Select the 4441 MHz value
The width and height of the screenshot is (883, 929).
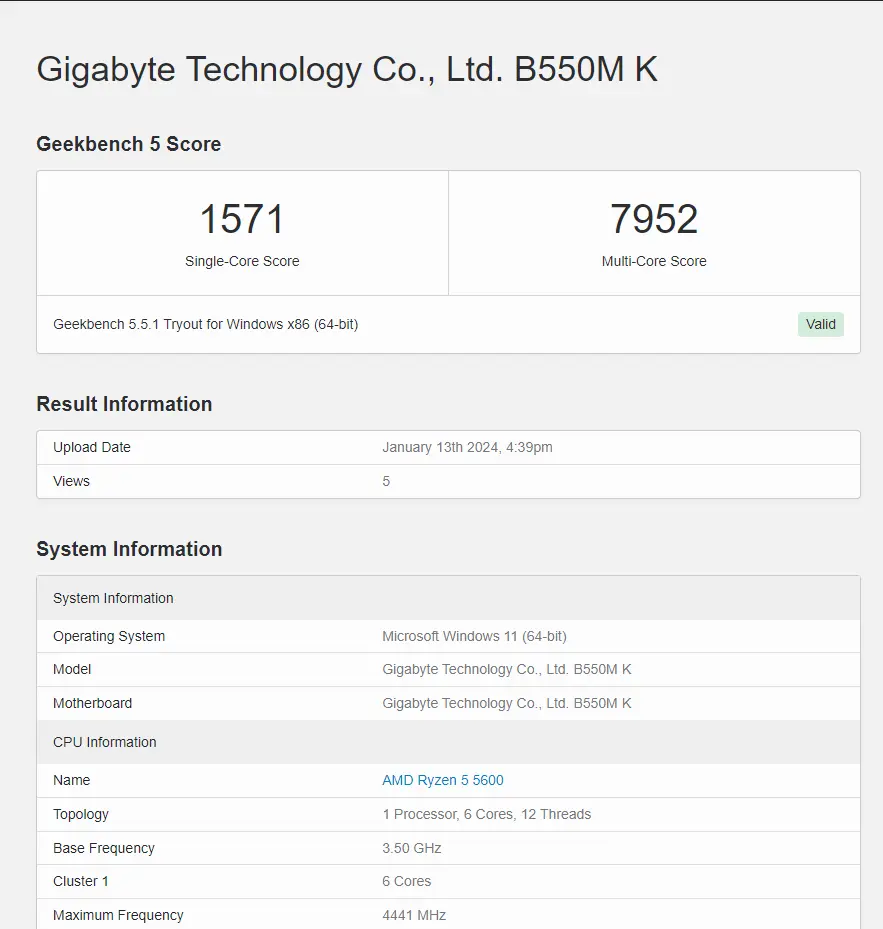point(414,915)
